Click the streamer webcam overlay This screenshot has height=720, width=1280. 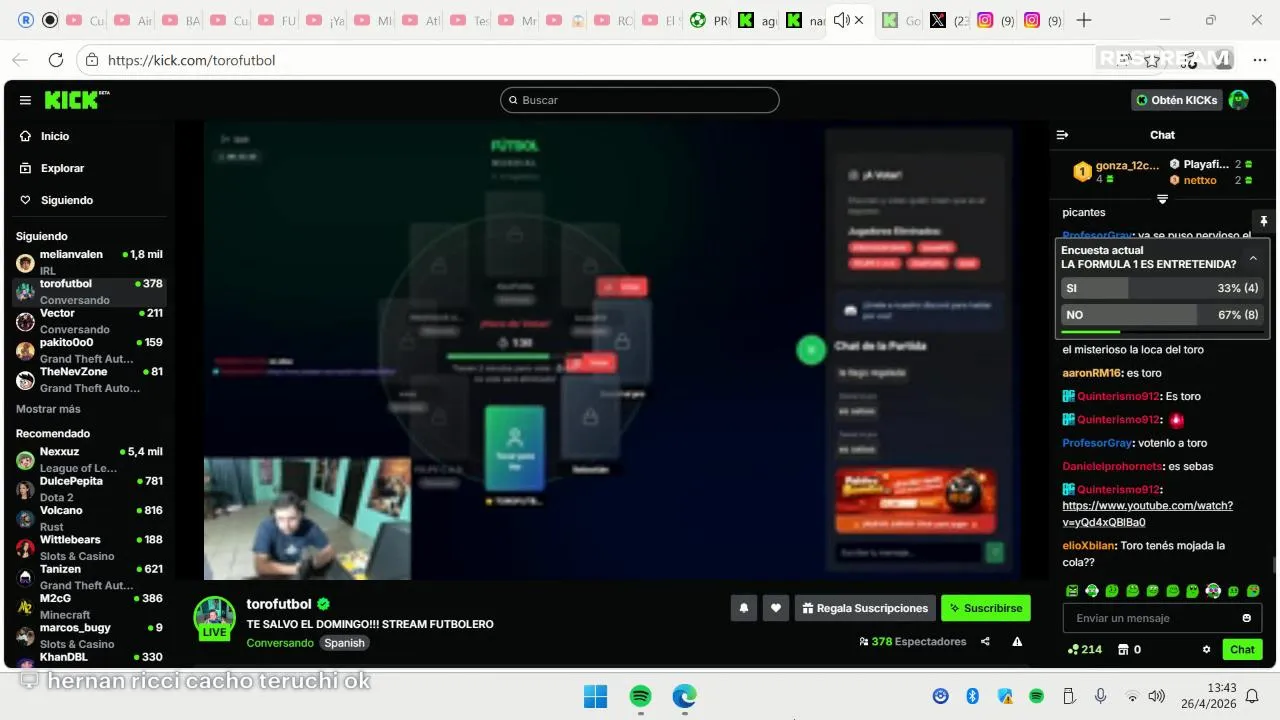point(307,519)
